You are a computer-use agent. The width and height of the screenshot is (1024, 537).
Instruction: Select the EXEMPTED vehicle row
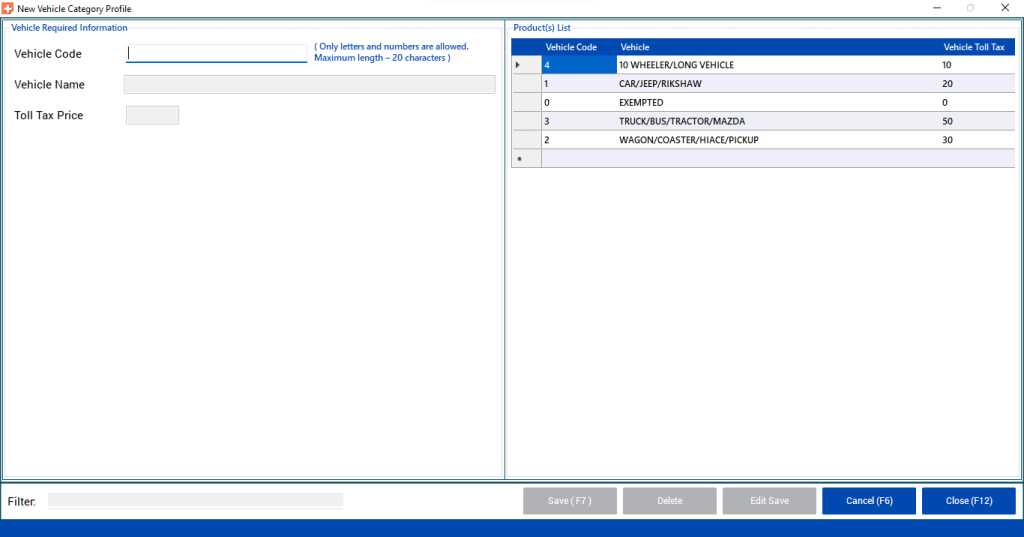[x=641, y=103]
